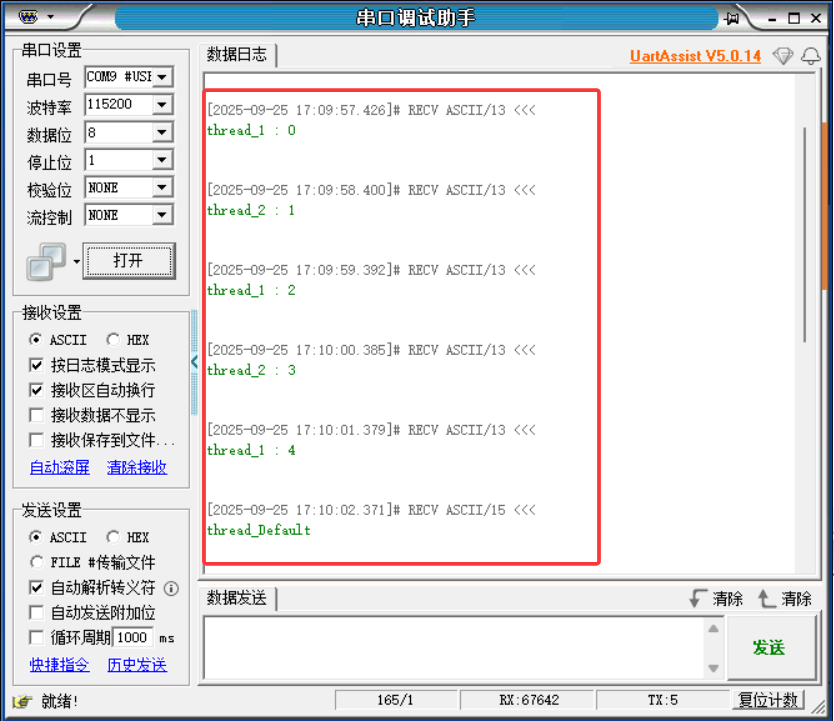Switch to the 数据日志 tab
834x721 pixels.
[237, 54]
